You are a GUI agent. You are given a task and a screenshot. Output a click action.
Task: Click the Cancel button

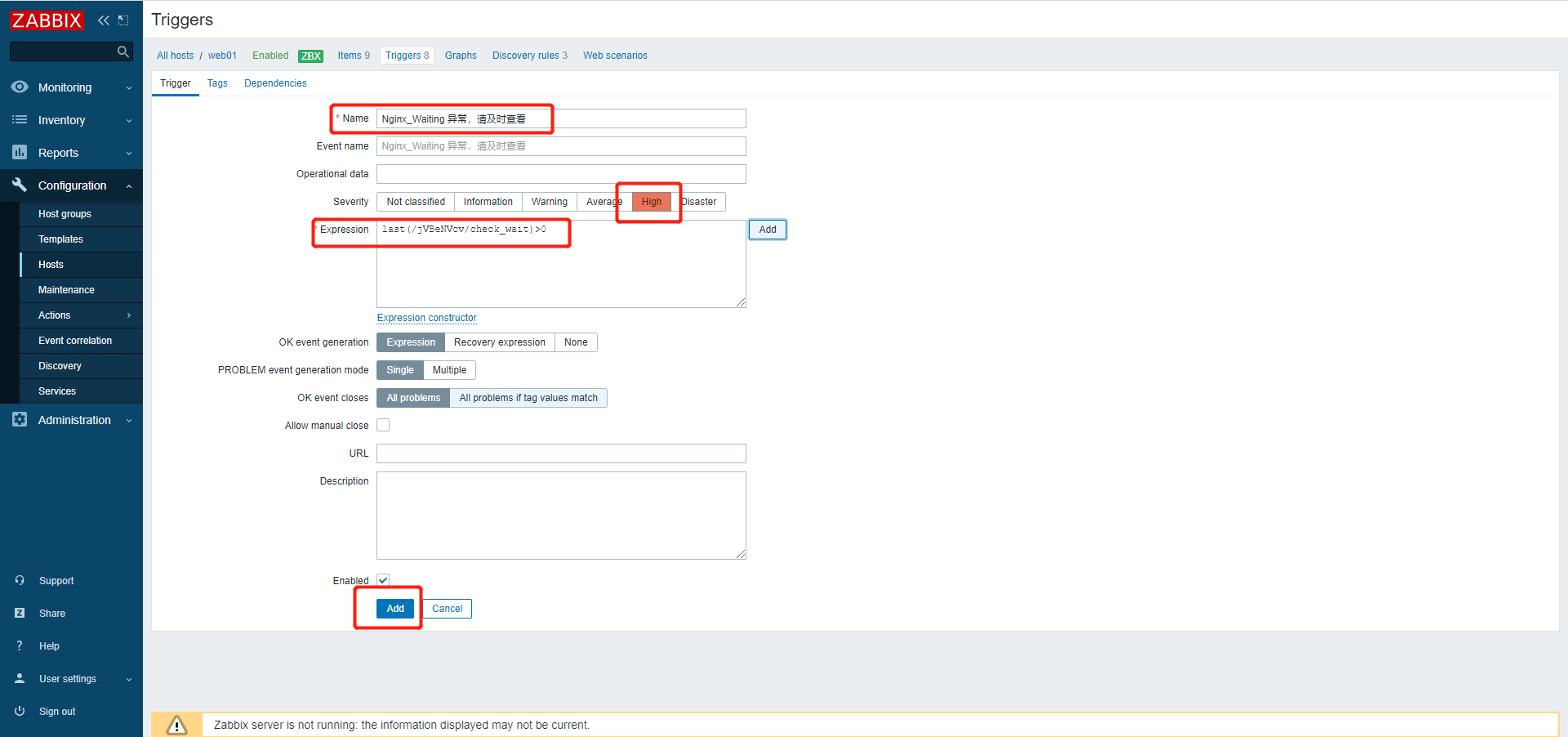(447, 609)
